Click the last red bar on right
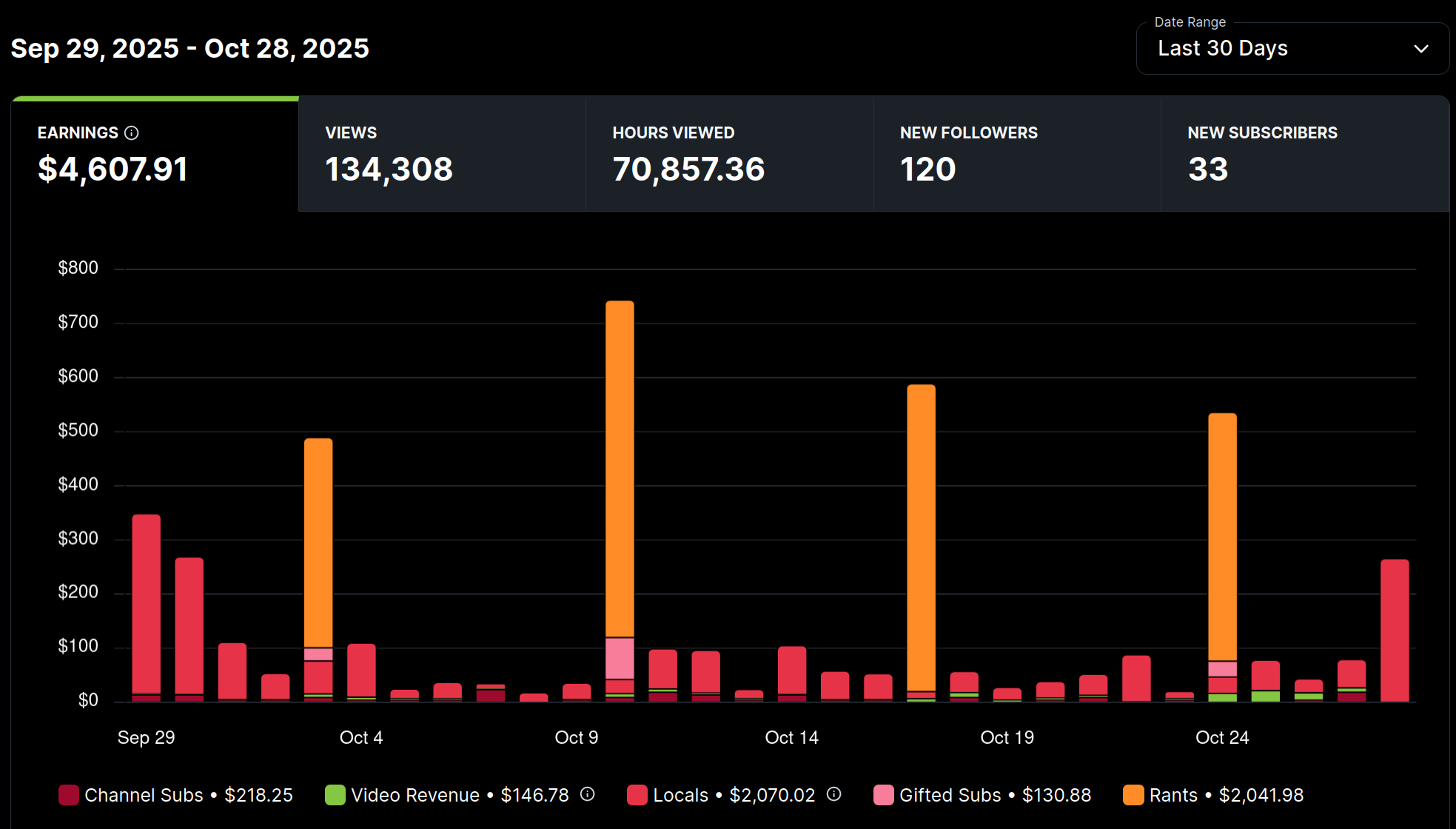 pos(1394,629)
